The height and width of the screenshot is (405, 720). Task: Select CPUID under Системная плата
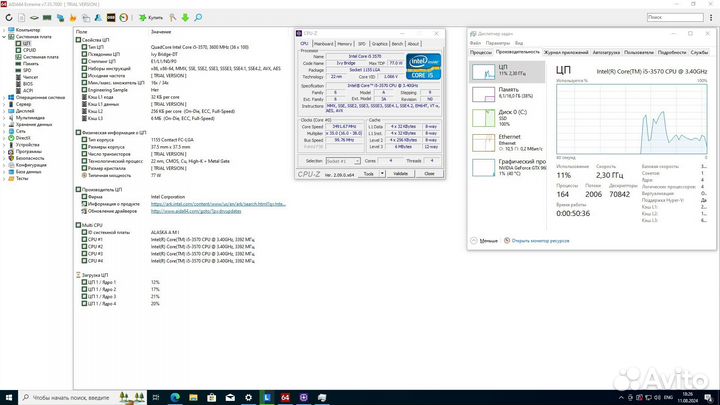click(29, 50)
